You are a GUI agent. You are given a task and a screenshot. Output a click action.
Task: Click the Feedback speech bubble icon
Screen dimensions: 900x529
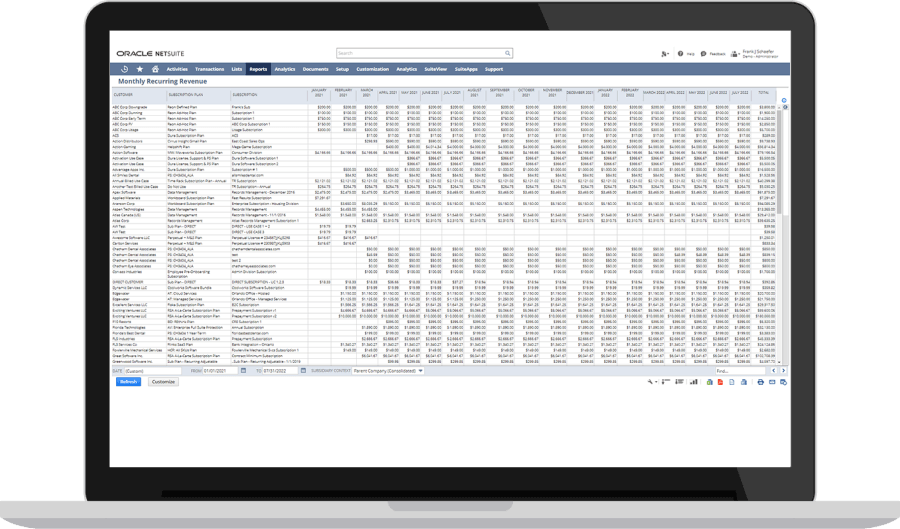(703, 53)
